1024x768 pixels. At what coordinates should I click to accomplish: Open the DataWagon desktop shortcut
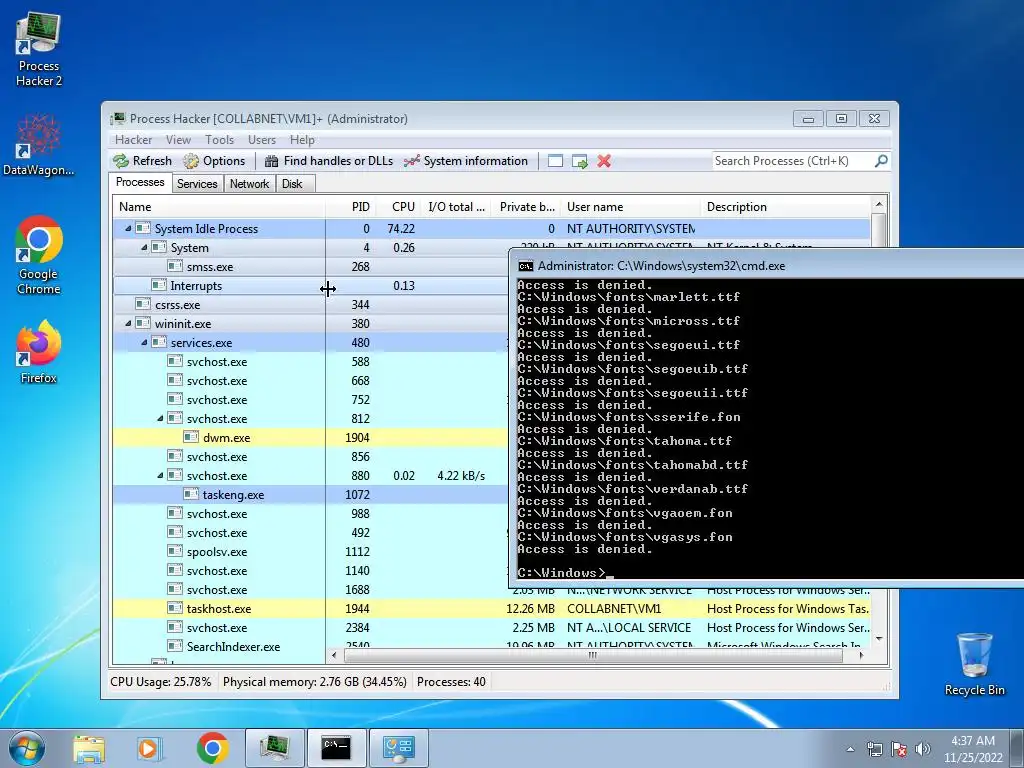[x=39, y=145]
